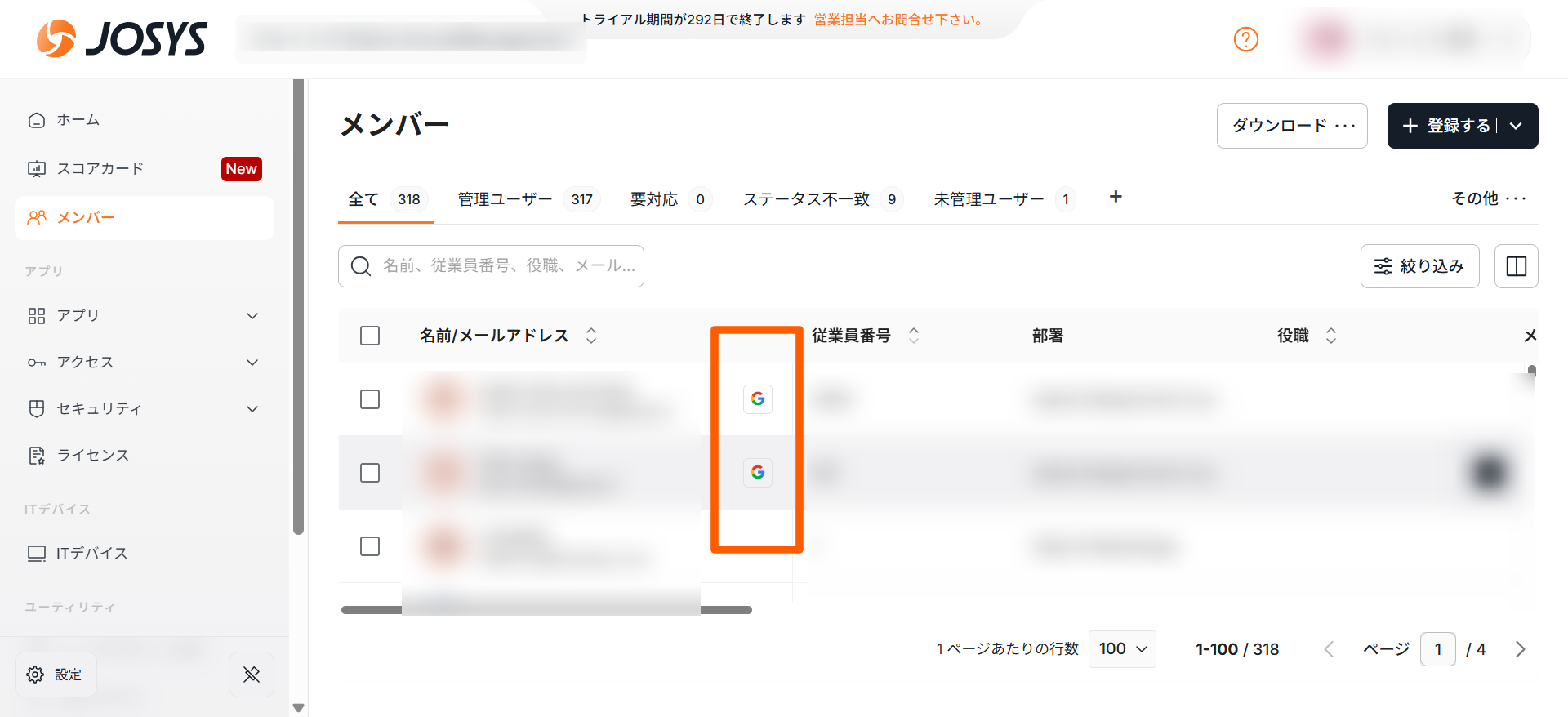Check the third member row checkbox

point(370,546)
